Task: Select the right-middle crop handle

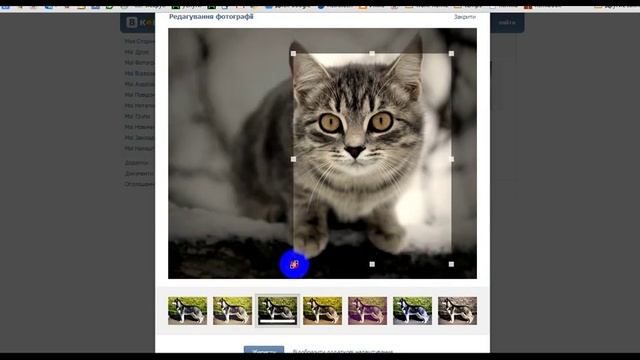Action: (x=451, y=159)
